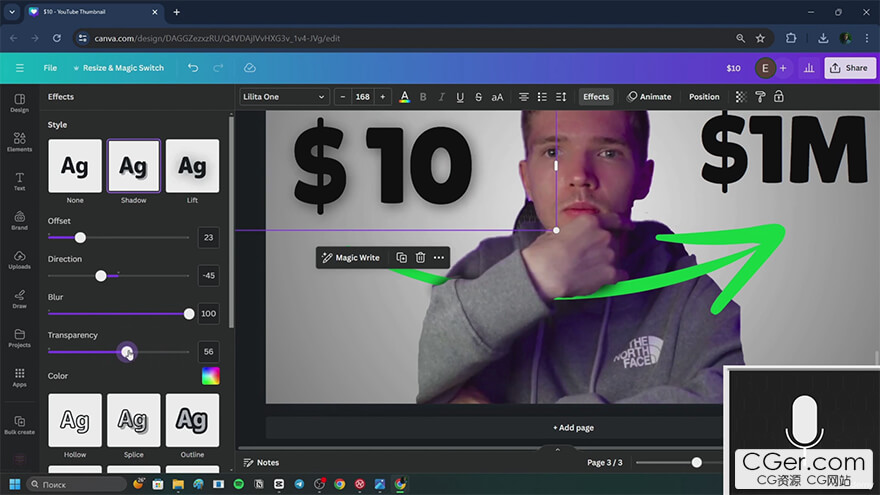This screenshot has height=495, width=880.
Task: Toggle bold formatting
Action: point(423,97)
